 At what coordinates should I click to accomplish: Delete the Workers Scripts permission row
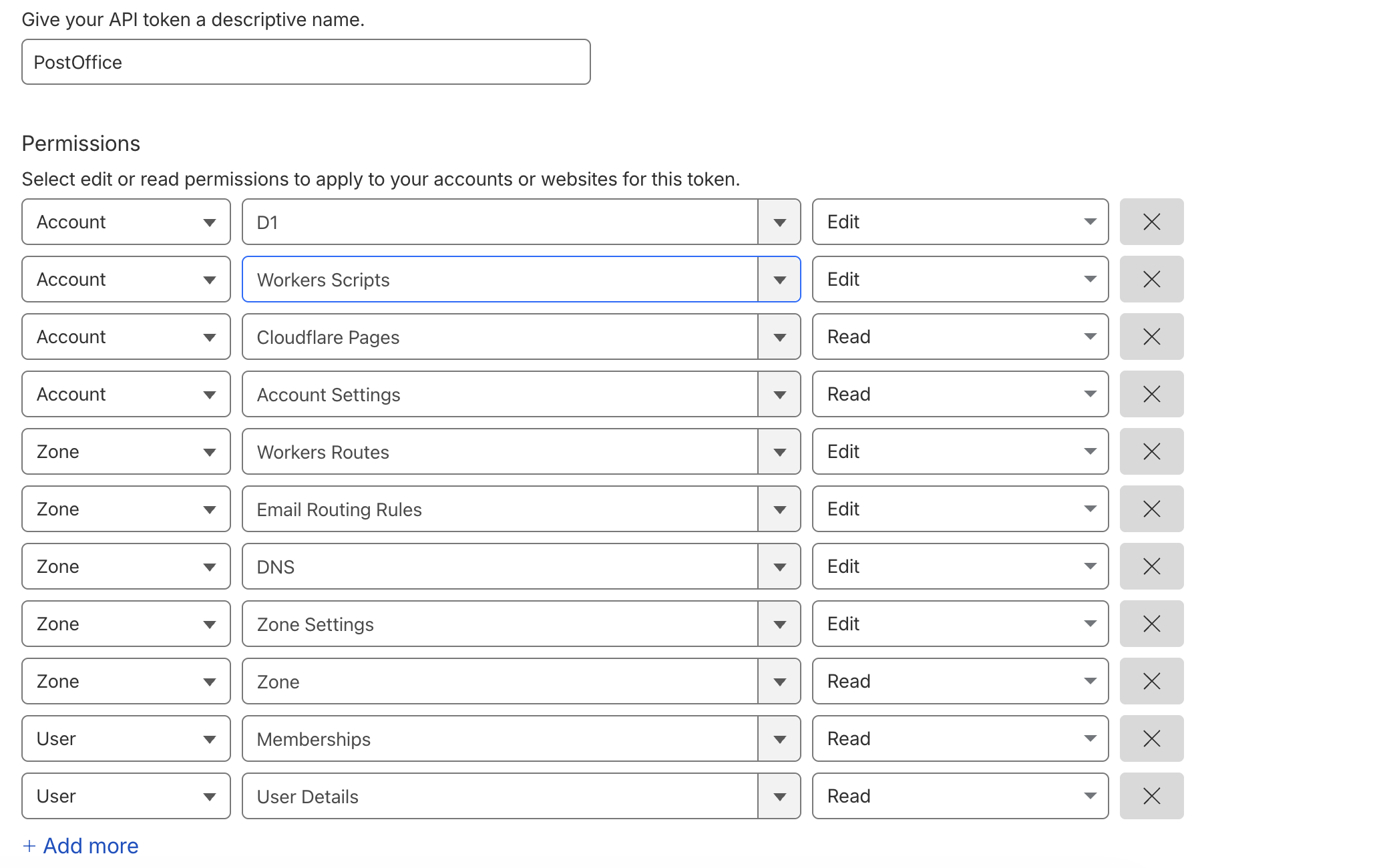(1151, 279)
